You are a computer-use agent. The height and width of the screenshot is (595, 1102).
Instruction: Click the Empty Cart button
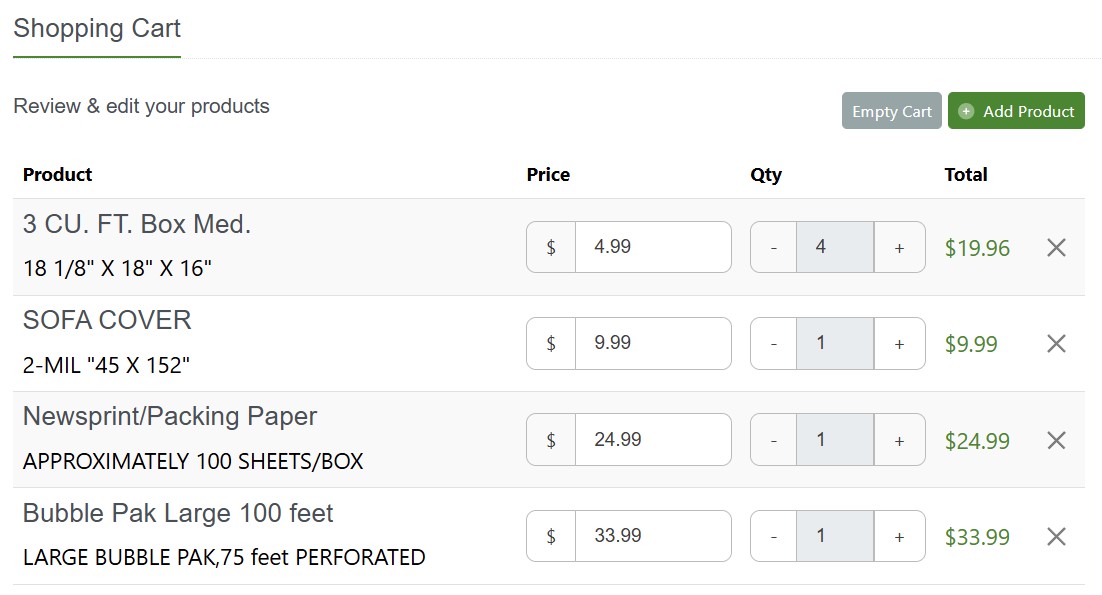click(x=892, y=111)
